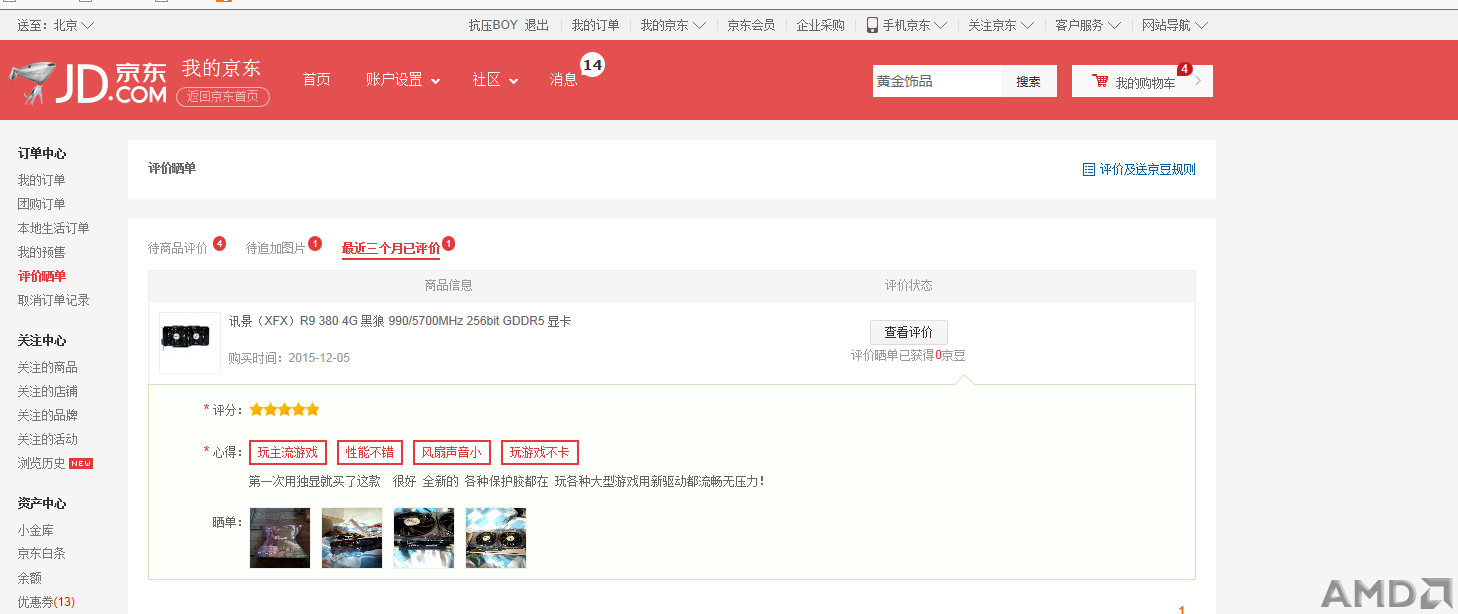This screenshot has width=1458, height=614.
Task: Click the 玩主流游戏 review tag
Action: [288, 453]
